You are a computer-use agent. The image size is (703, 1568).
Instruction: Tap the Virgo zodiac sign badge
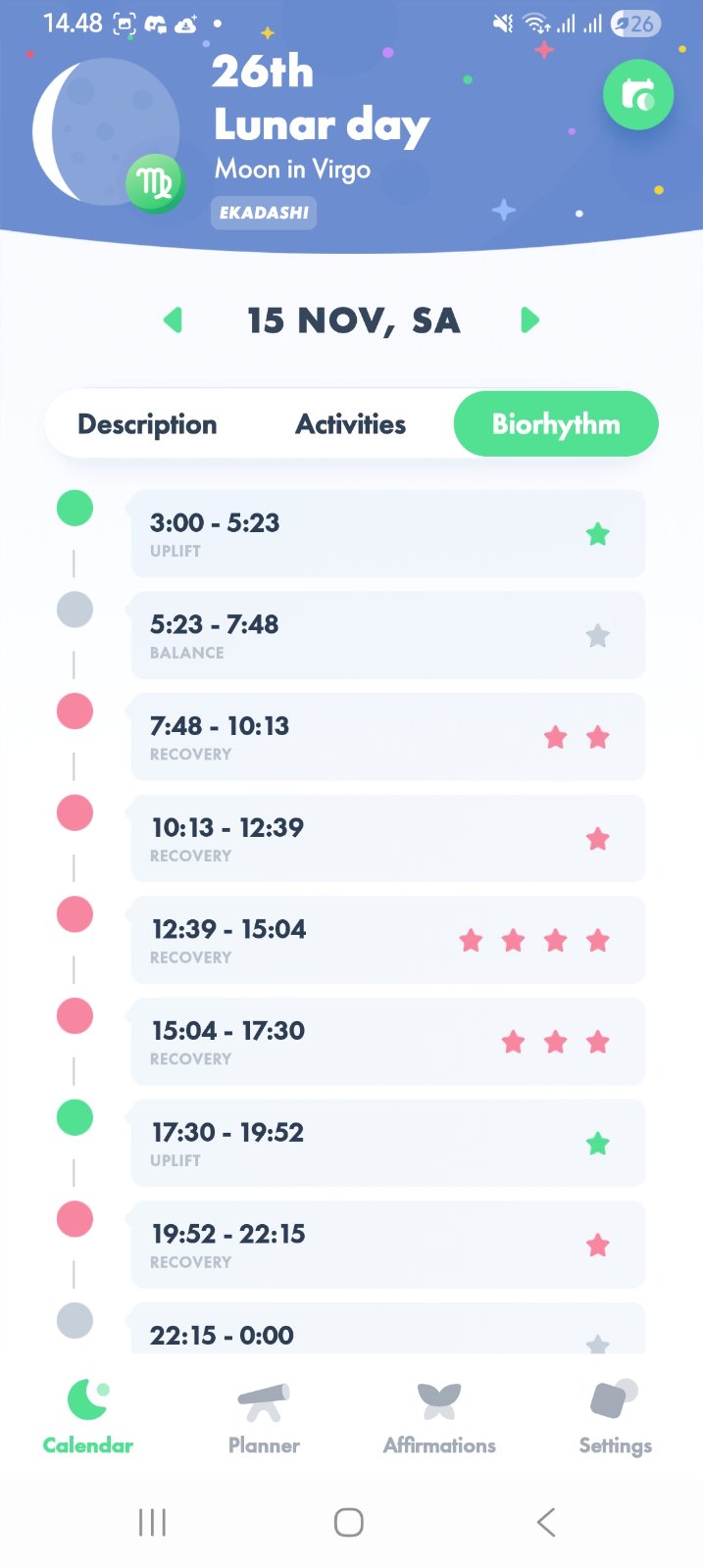[155, 183]
